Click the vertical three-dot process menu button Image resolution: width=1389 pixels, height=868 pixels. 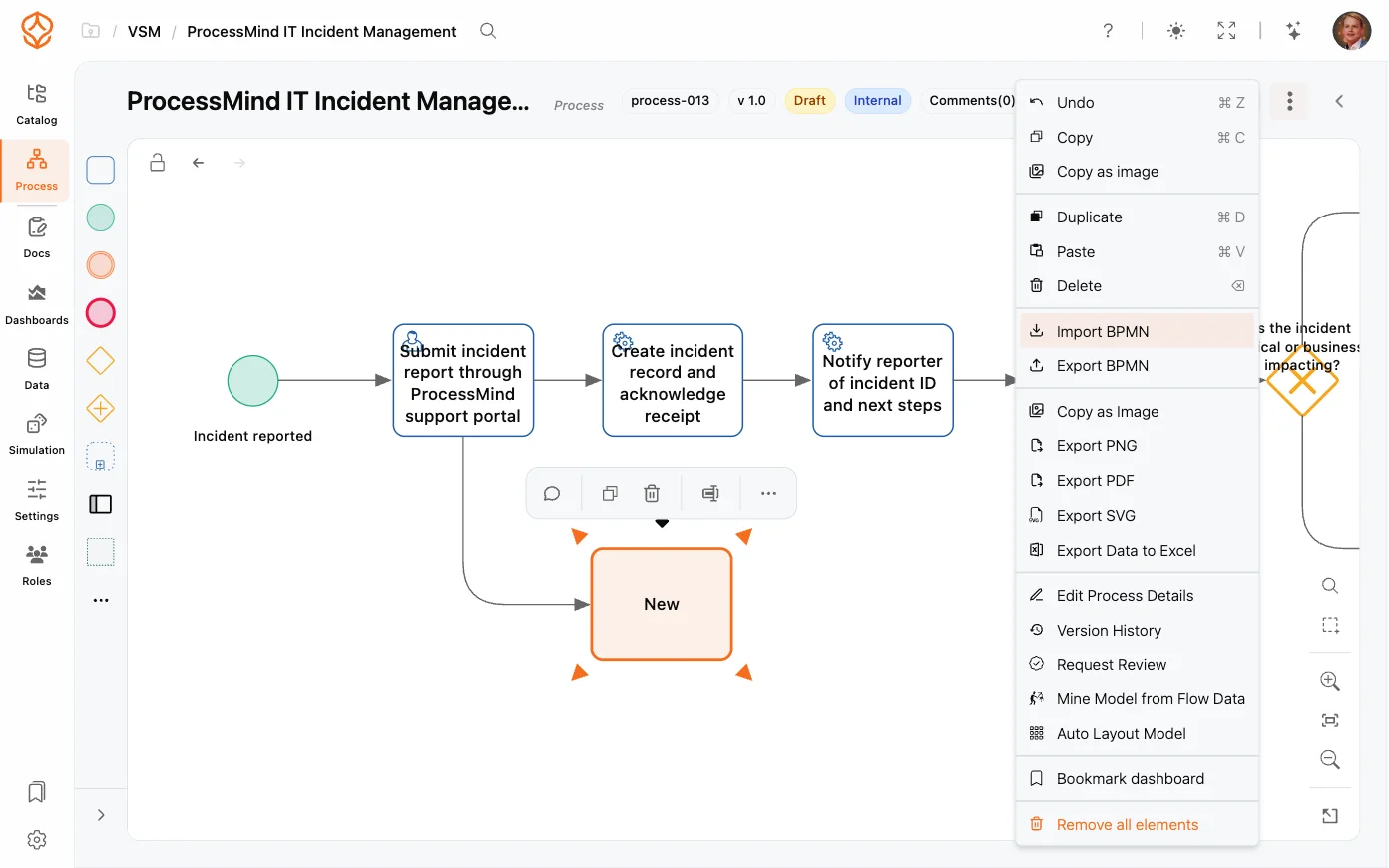1290,101
